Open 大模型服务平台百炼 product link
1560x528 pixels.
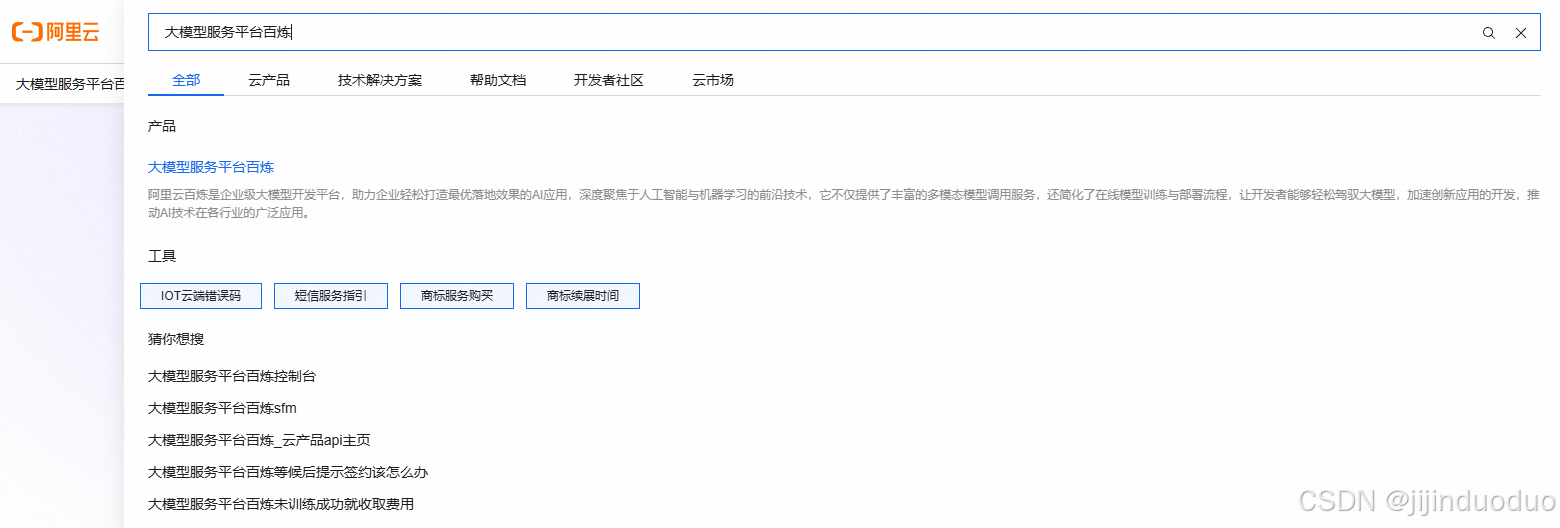pos(211,167)
